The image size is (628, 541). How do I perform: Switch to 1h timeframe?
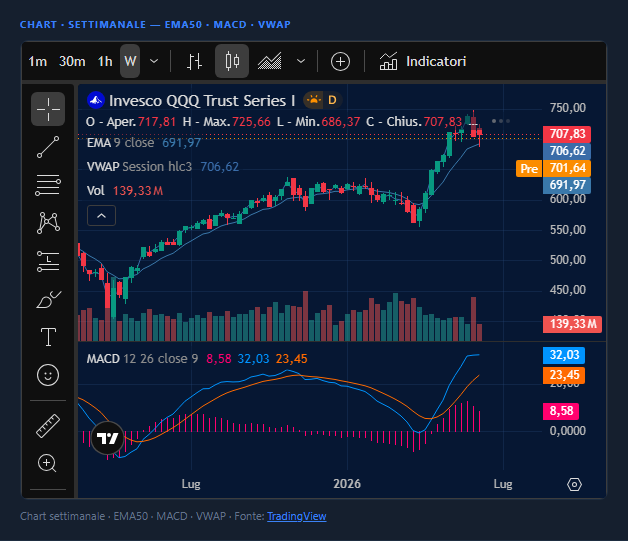click(105, 61)
